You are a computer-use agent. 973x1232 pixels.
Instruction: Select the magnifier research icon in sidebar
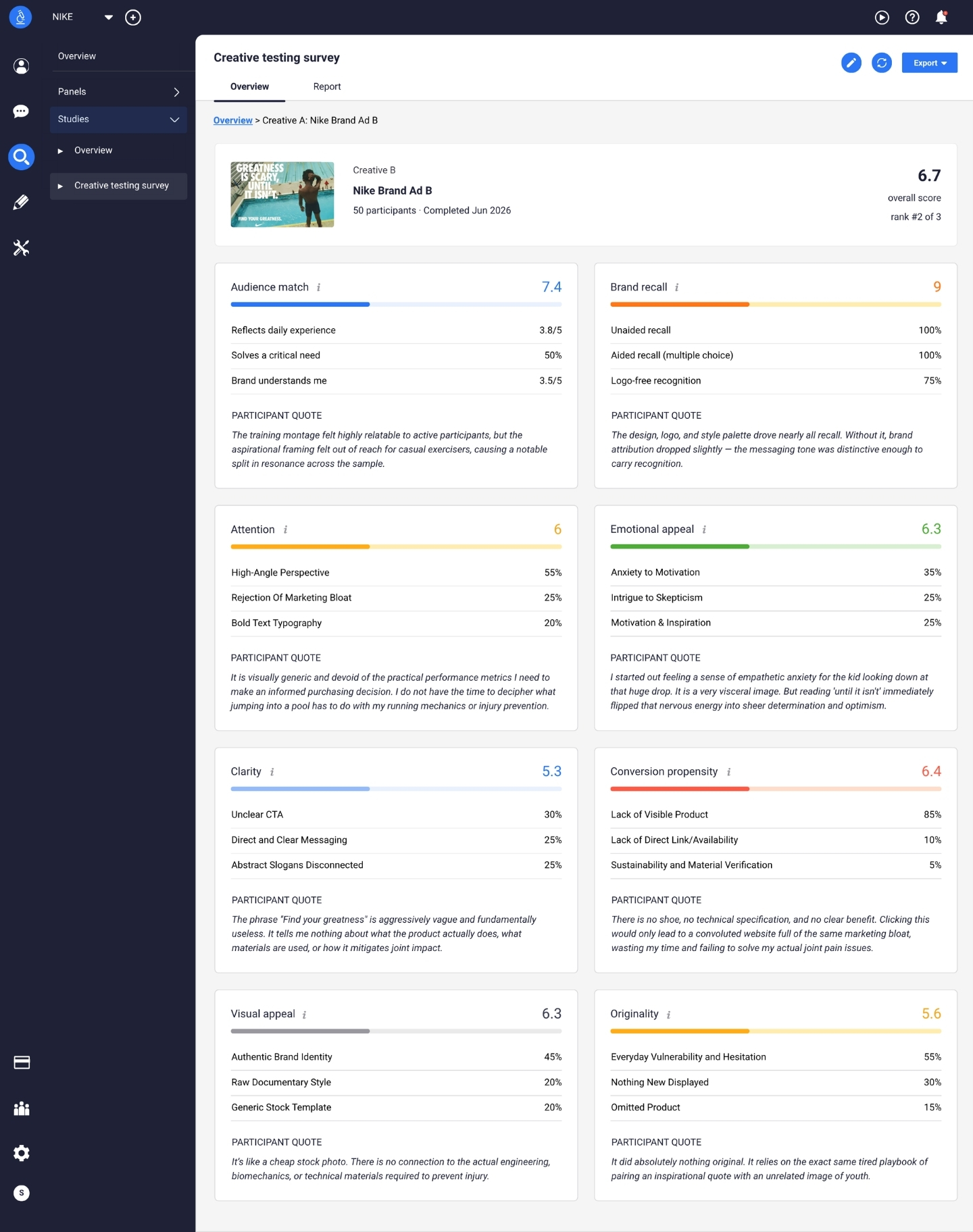coord(21,157)
